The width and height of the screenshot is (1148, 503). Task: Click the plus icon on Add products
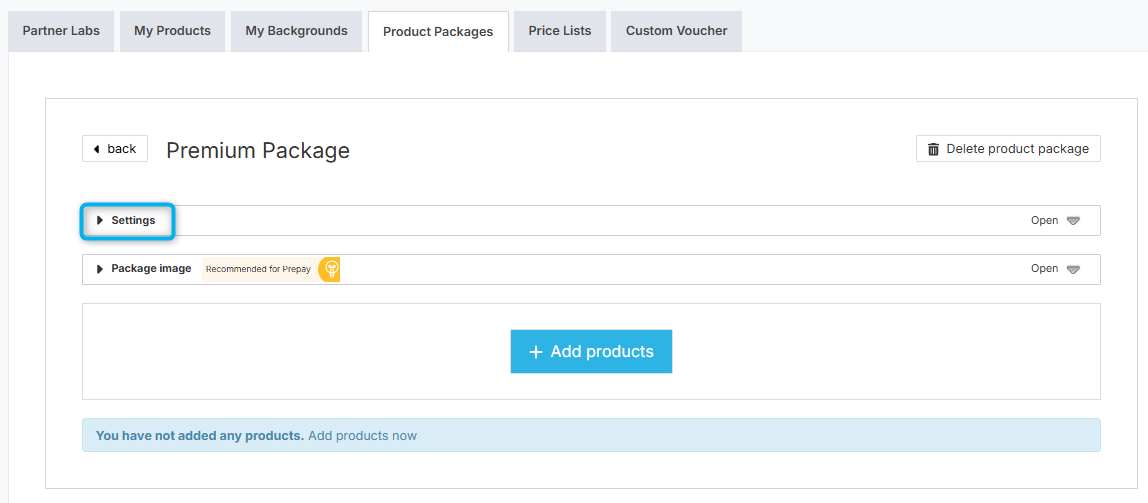(535, 352)
